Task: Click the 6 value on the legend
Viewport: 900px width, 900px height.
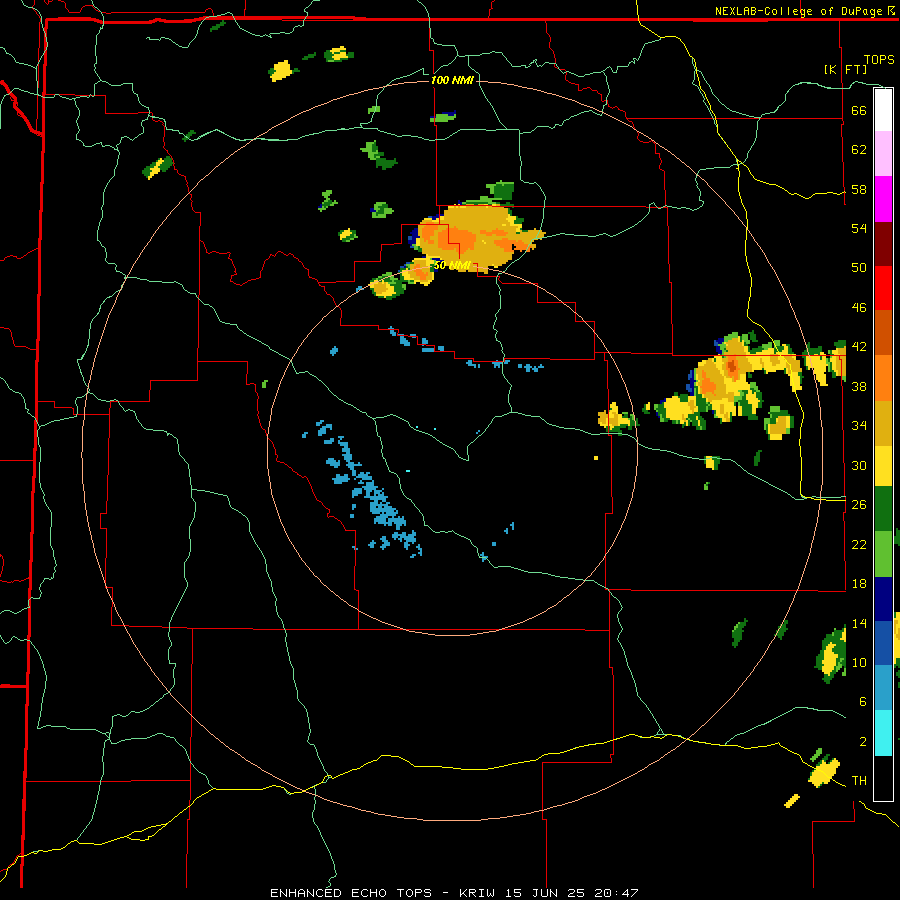Action: coord(862,702)
